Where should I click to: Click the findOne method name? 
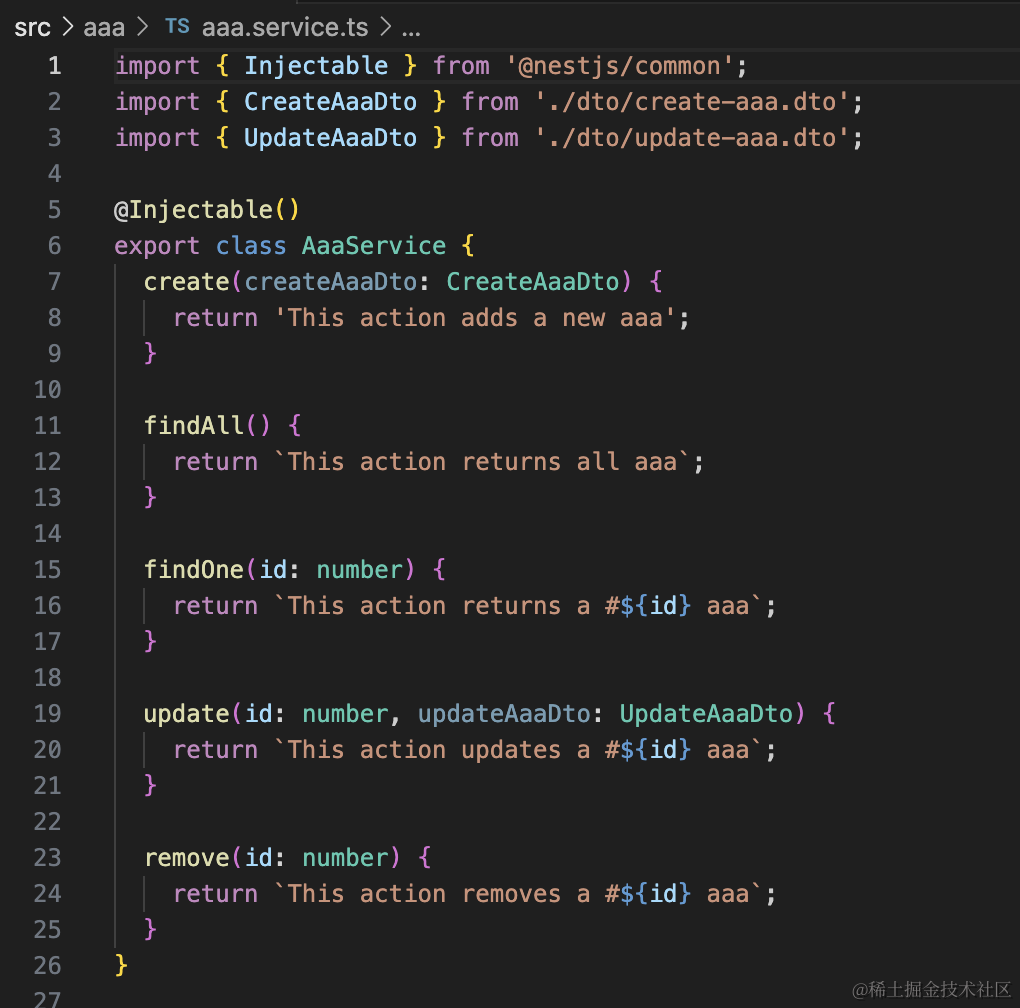(x=193, y=570)
